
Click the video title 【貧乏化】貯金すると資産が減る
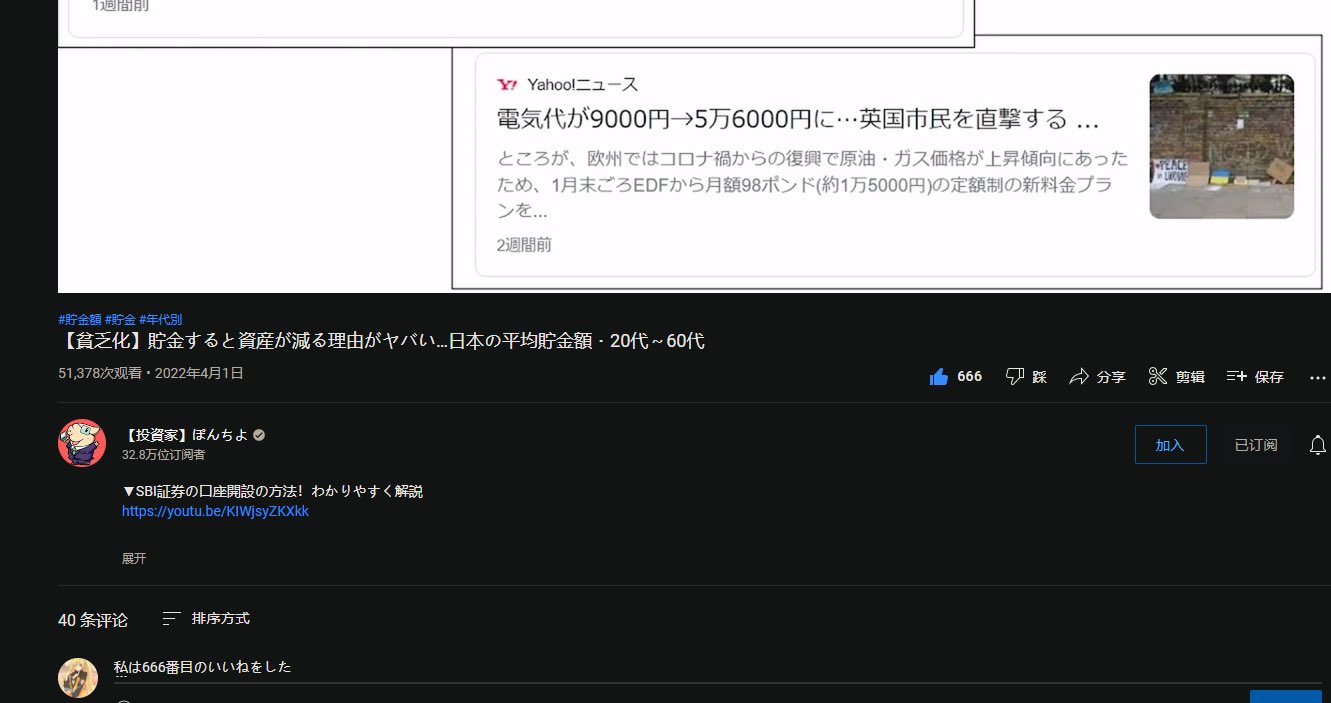point(381,341)
